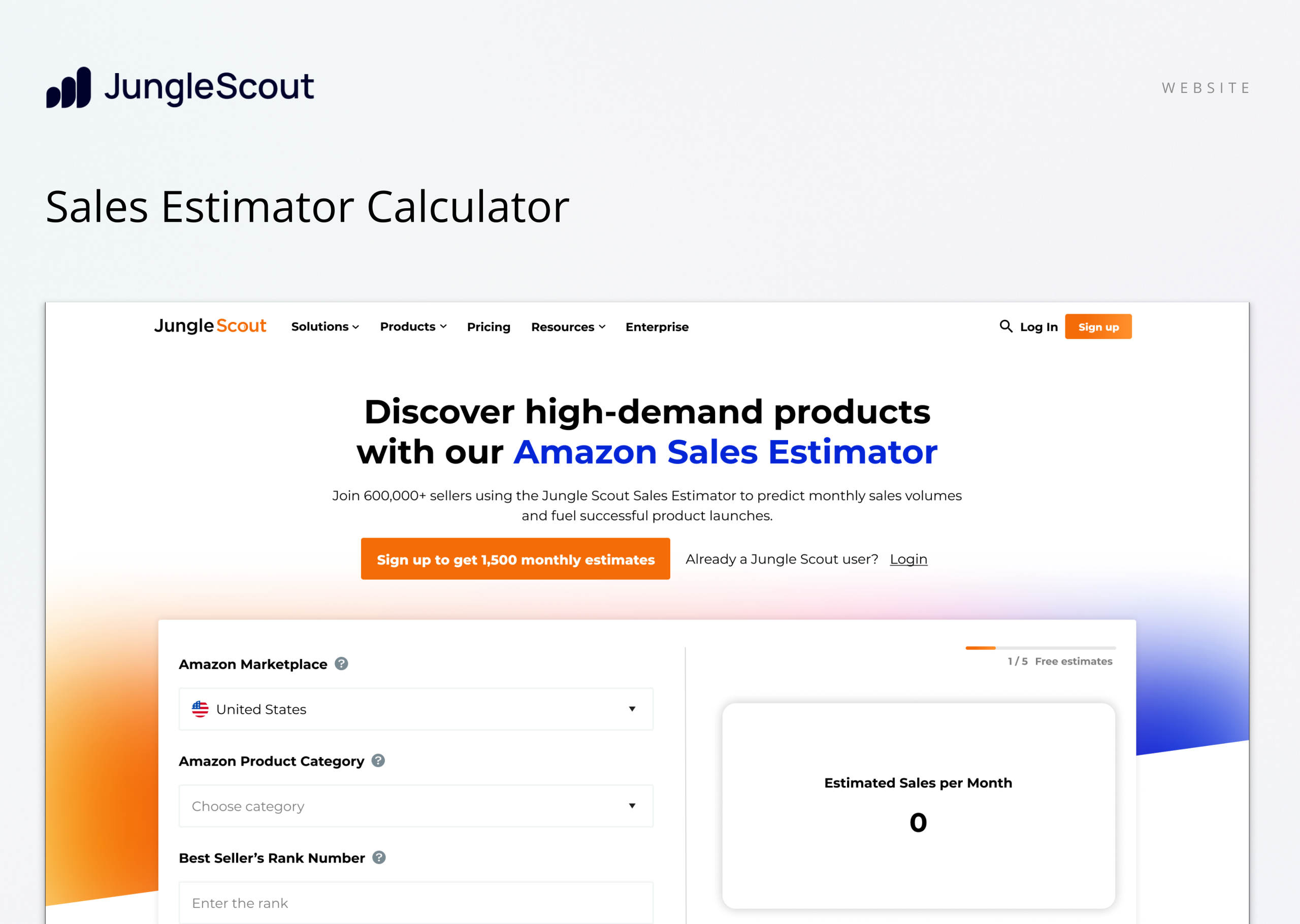Screen dimensions: 1300x924
Task: Open the Choose category dropdown
Action: pyautogui.click(x=416, y=806)
